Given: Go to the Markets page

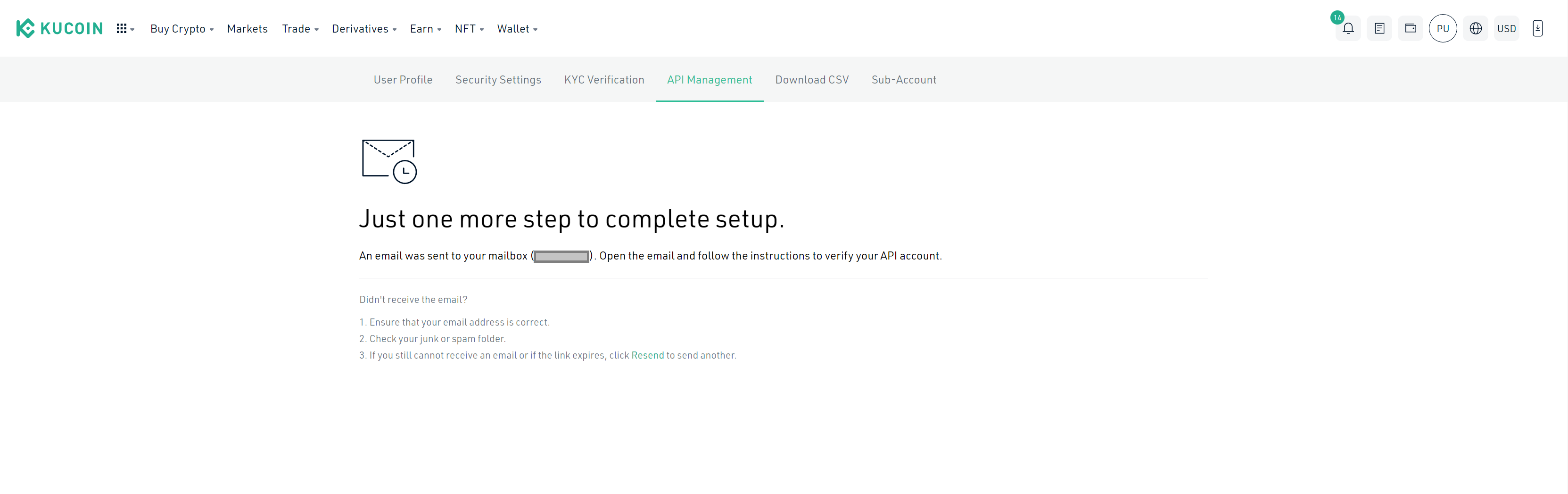Looking at the screenshot, I should (x=247, y=29).
